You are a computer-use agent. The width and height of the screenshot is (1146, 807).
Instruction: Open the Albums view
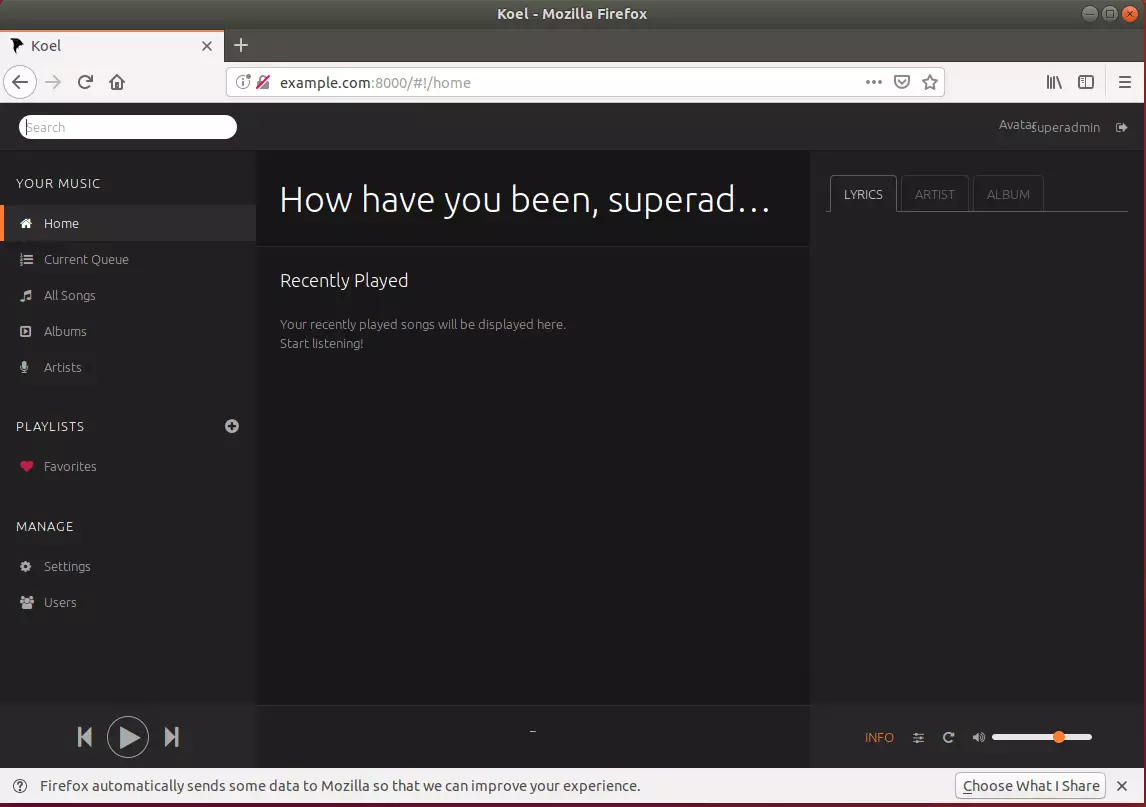coord(129,331)
